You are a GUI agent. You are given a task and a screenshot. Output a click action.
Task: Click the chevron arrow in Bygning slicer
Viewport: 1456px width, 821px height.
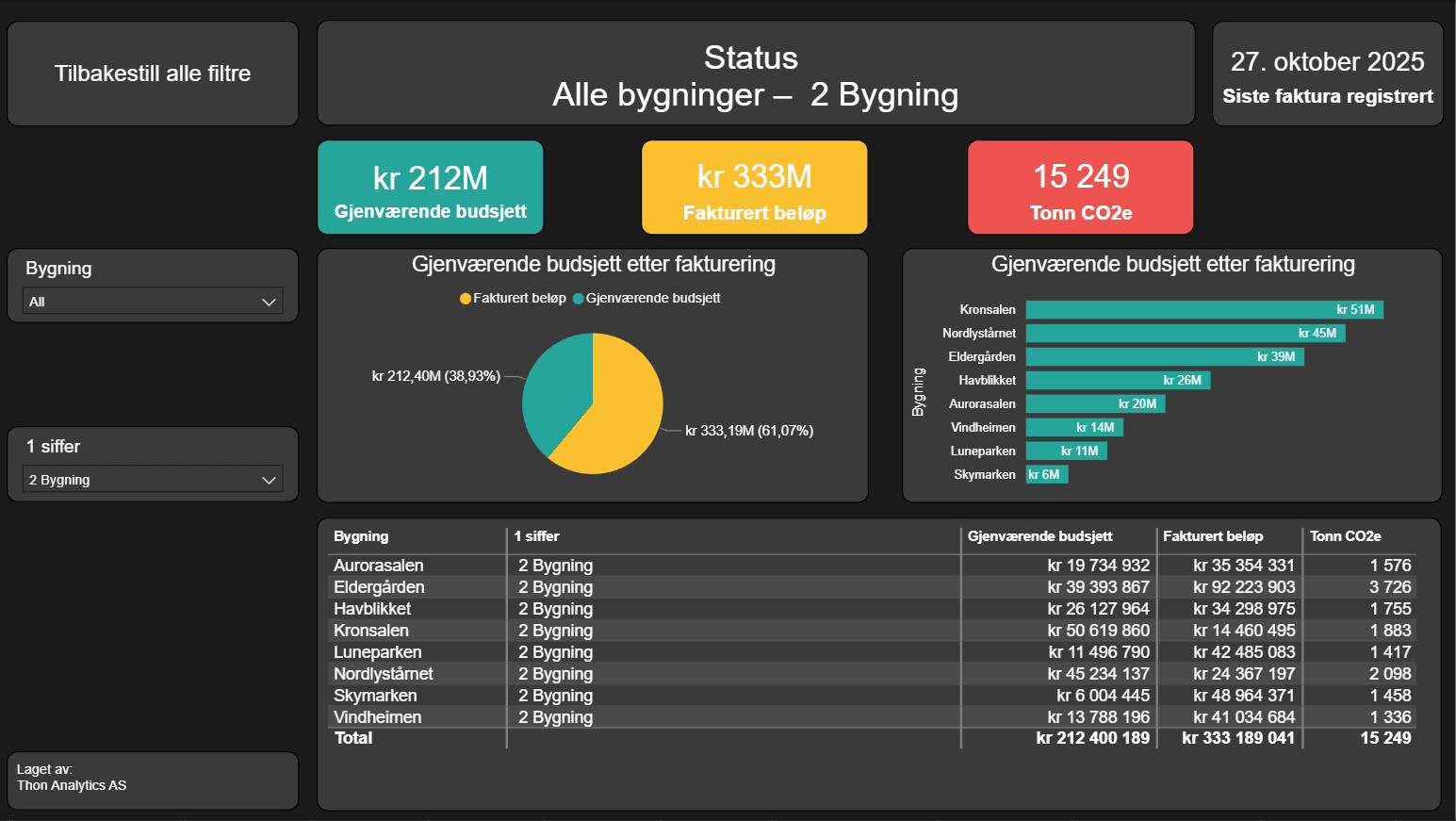(x=269, y=302)
